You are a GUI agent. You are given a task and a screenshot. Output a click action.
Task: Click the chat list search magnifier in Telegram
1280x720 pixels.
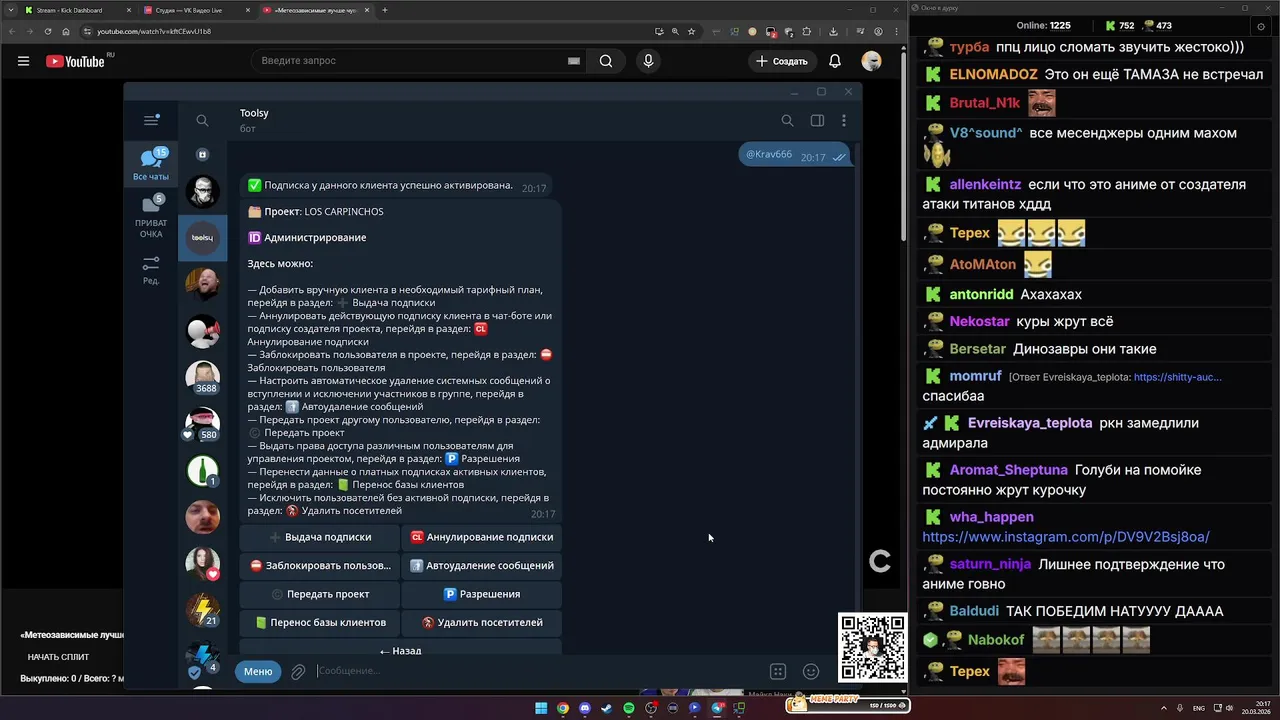pyautogui.click(x=202, y=120)
